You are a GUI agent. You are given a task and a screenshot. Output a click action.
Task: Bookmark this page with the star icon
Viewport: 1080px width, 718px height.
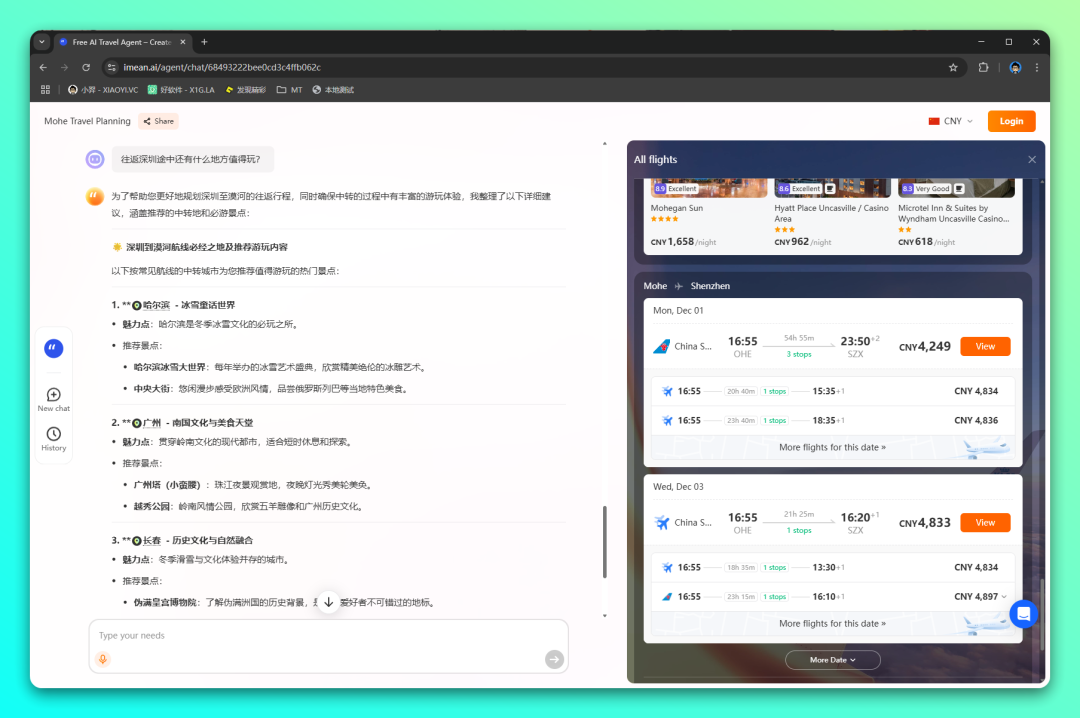(x=953, y=67)
